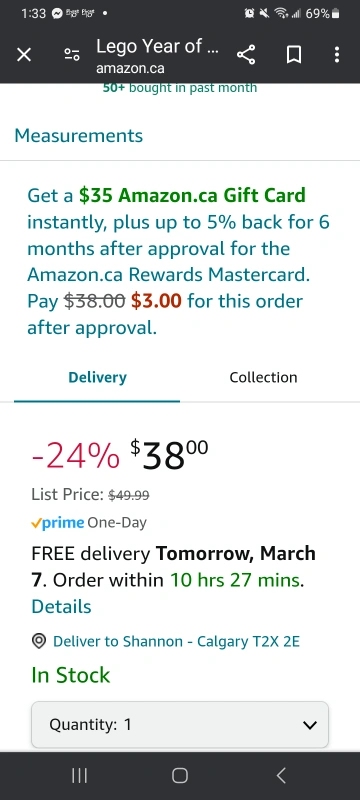360x800 pixels.
Task: Open the $35 Gift Card Mastercard offer
Action: (179, 261)
